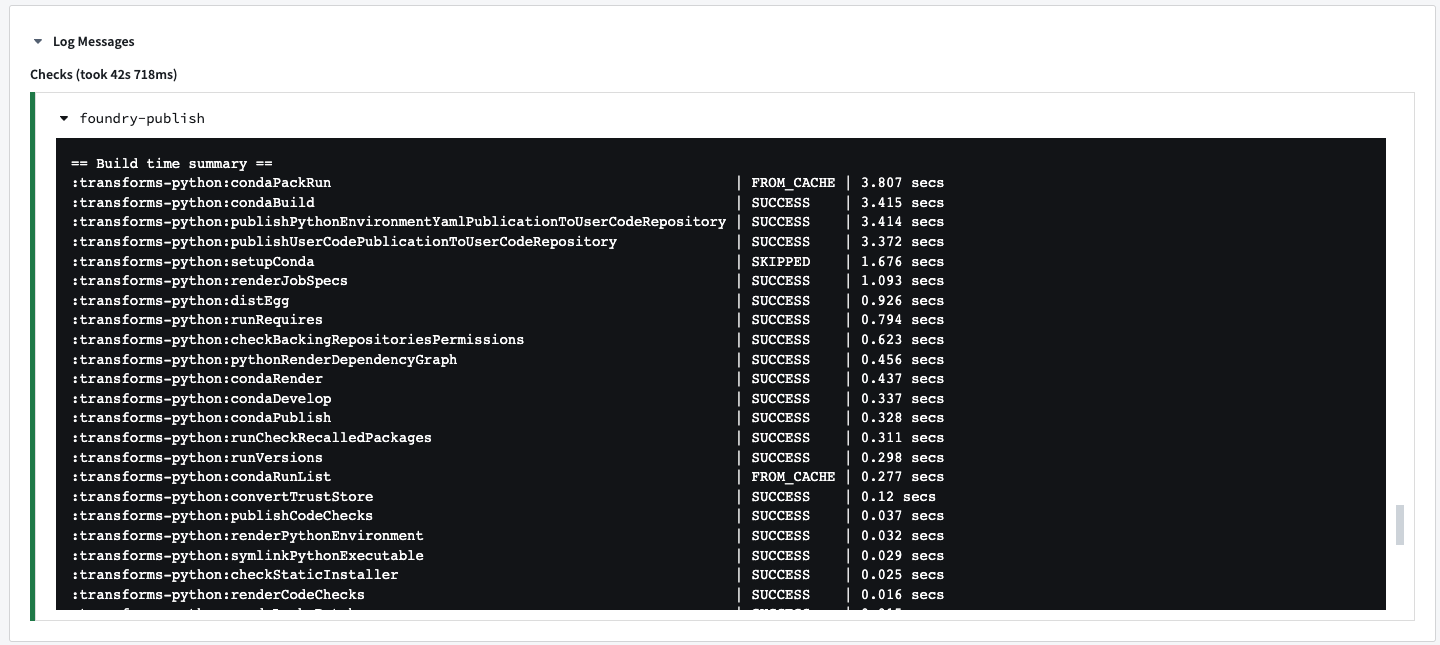Select the publishPythonEnvironmentYamlPublicationToUserCodeRepository task name
The image size is (1440, 645).
coord(399,222)
